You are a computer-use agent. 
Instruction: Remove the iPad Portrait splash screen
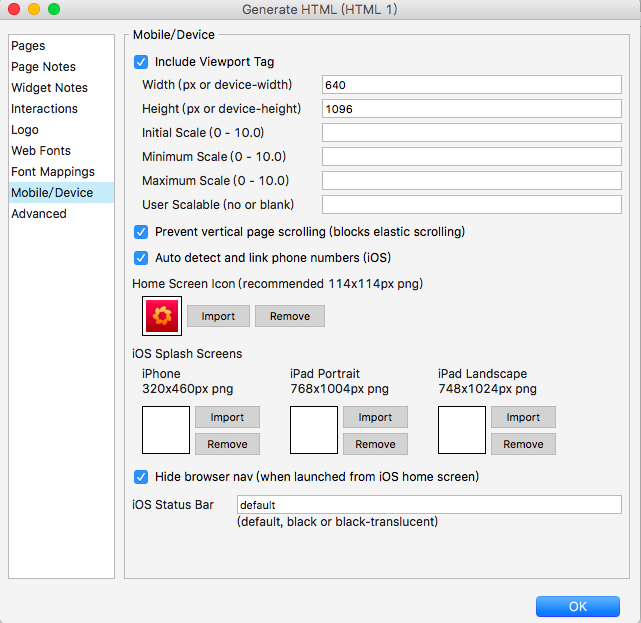pos(375,444)
